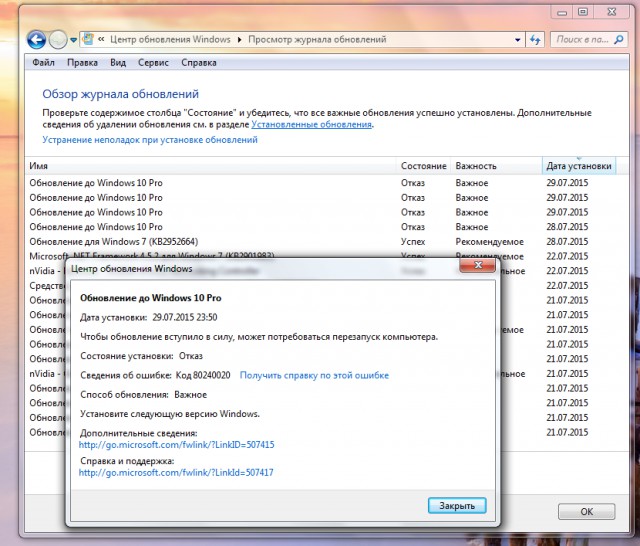Sort by the Дата установки column header
Screen dimensions: 640x546
pyautogui.click(x=579, y=166)
